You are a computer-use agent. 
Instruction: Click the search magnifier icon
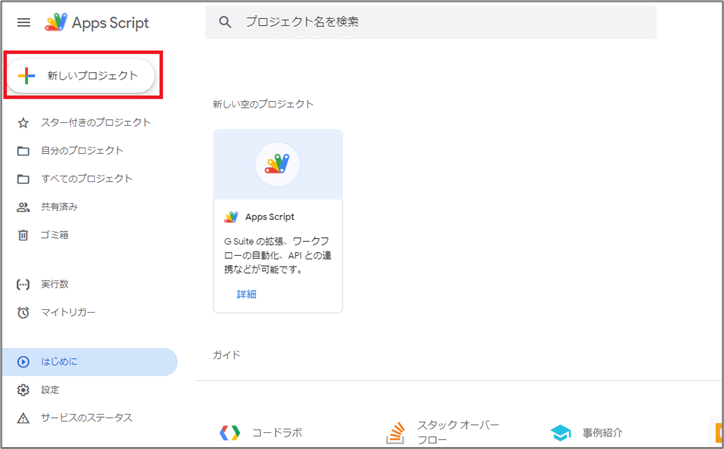[x=225, y=22]
